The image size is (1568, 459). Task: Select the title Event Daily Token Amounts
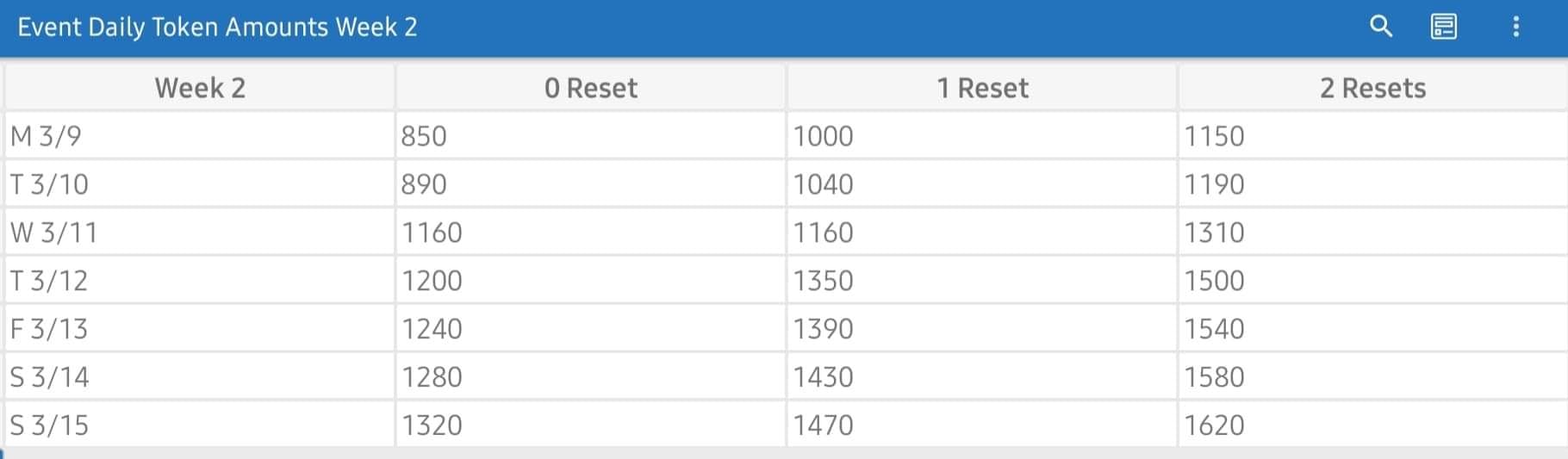pos(173,28)
